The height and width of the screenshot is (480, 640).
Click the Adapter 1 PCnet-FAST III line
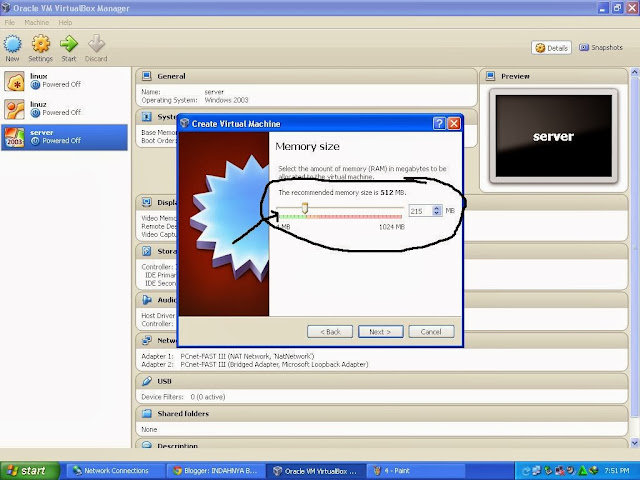[228, 356]
